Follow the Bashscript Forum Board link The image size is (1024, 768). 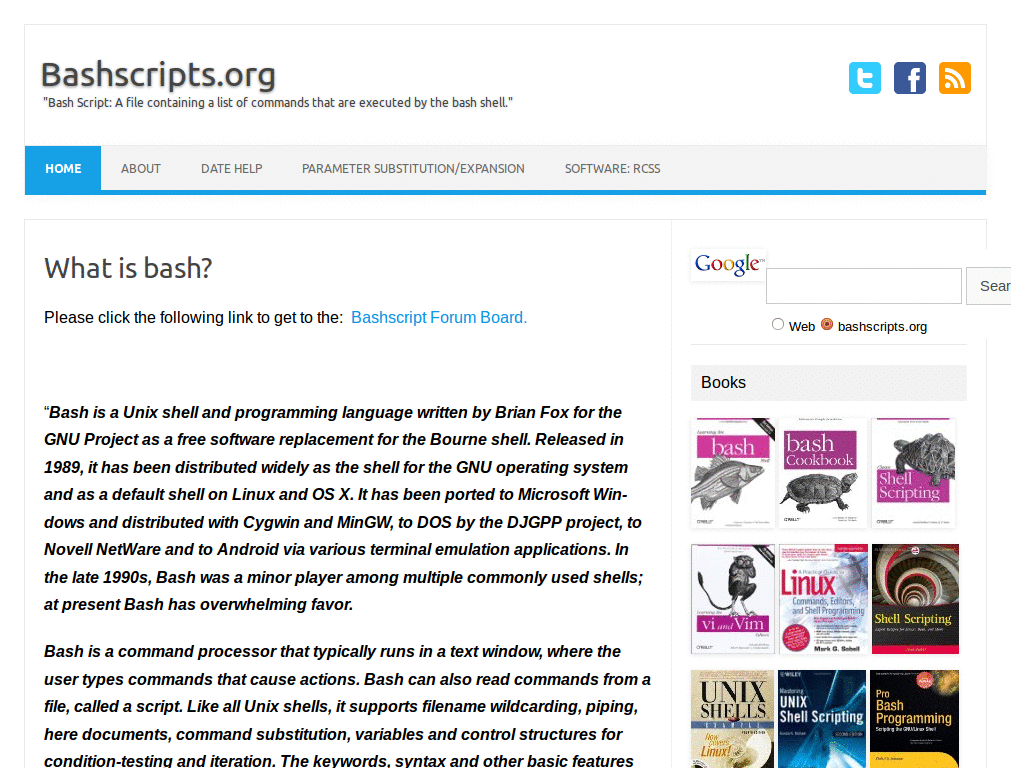click(x=439, y=317)
